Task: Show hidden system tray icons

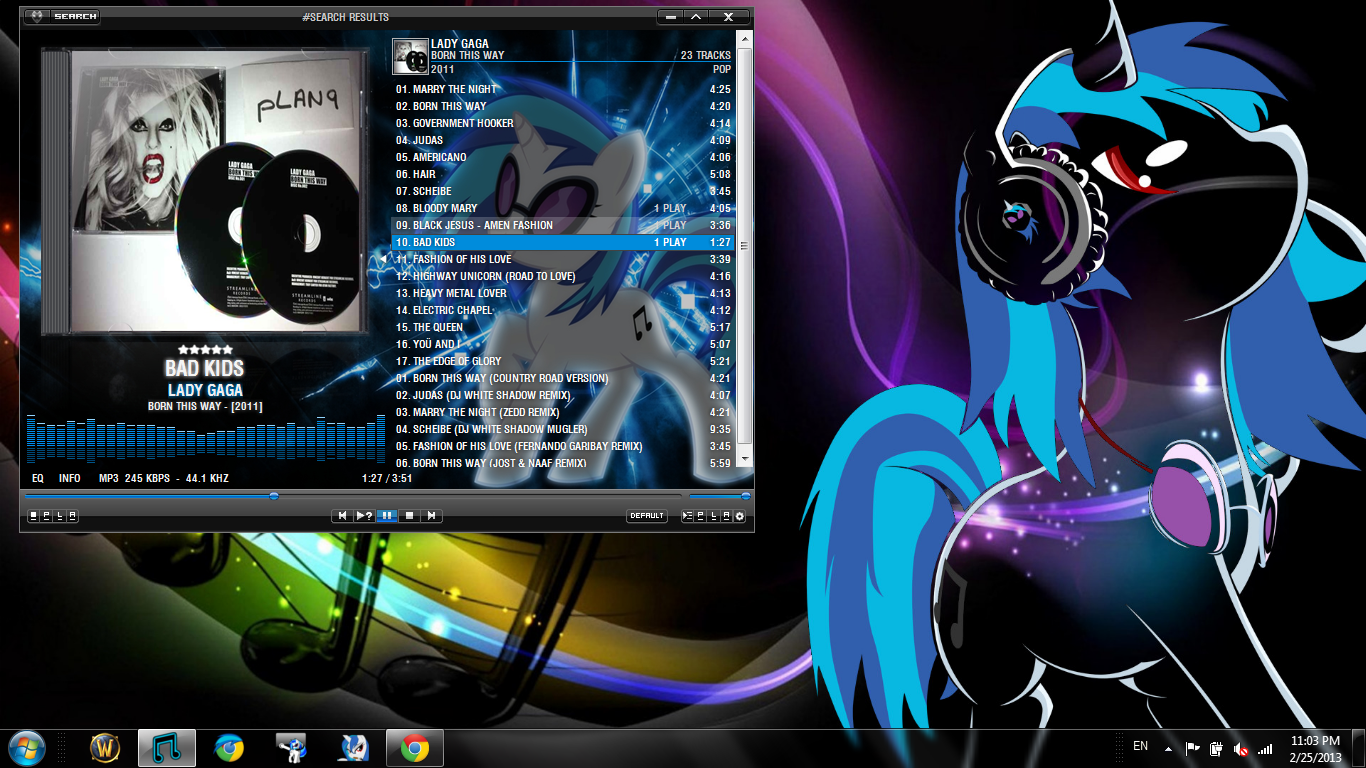Action: click(1168, 748)
